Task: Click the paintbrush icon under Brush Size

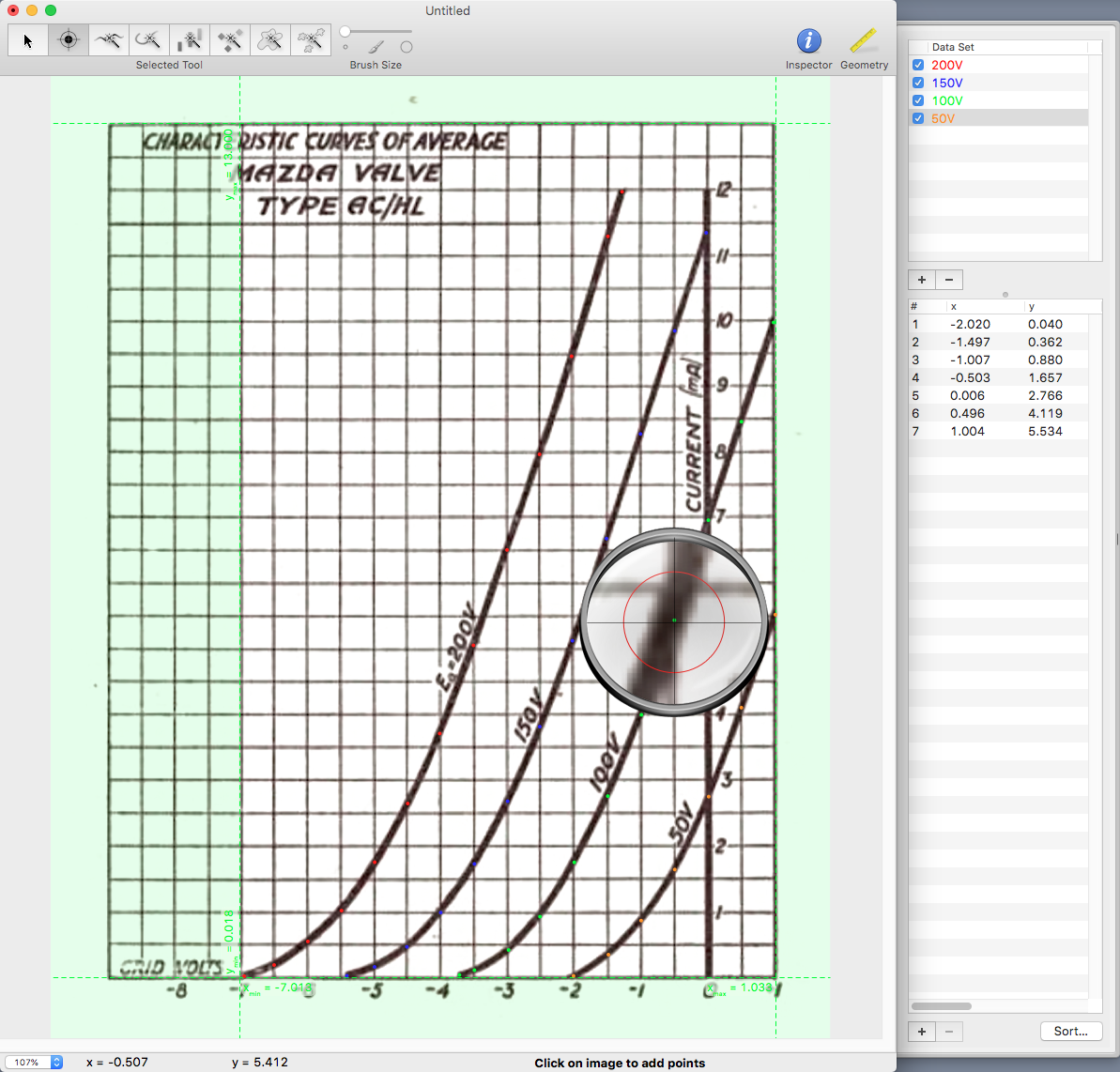Action: click(x=376, y=47)
